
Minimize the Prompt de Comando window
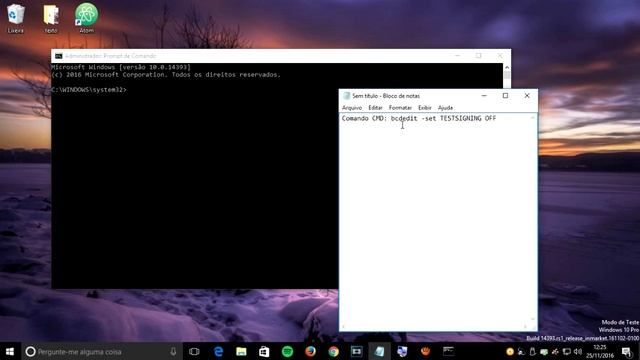[x=457, y=56]
